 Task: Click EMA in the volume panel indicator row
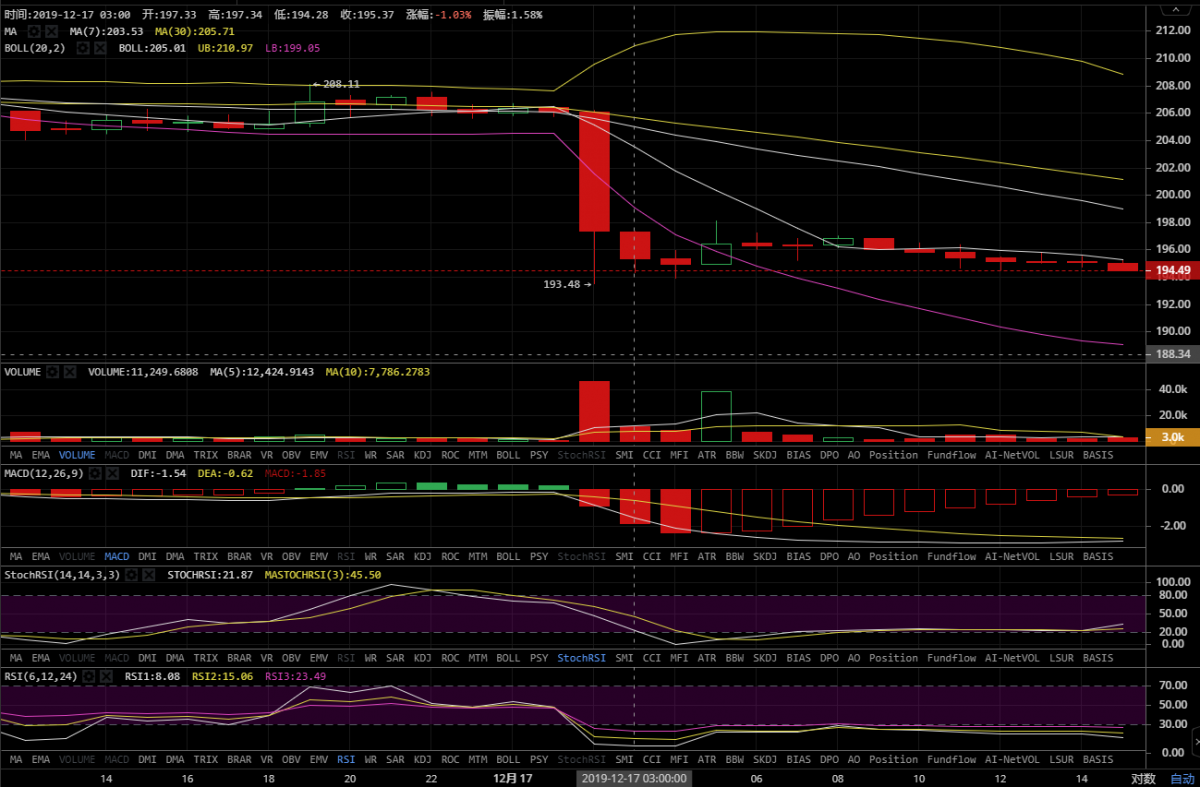pos(41,455)
